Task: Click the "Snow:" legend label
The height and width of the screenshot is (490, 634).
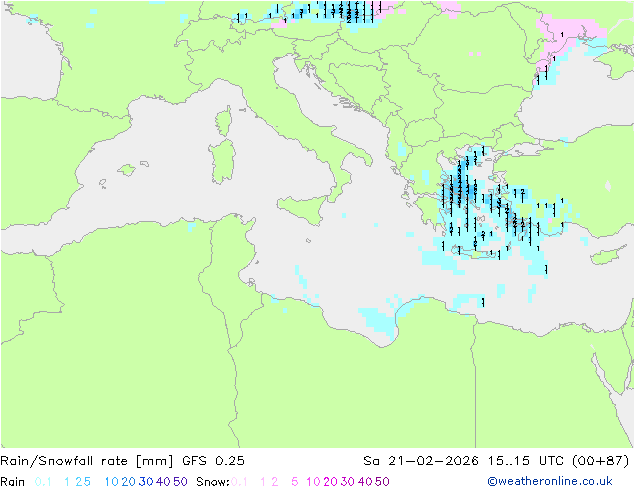Action: [x=213, y=482]
